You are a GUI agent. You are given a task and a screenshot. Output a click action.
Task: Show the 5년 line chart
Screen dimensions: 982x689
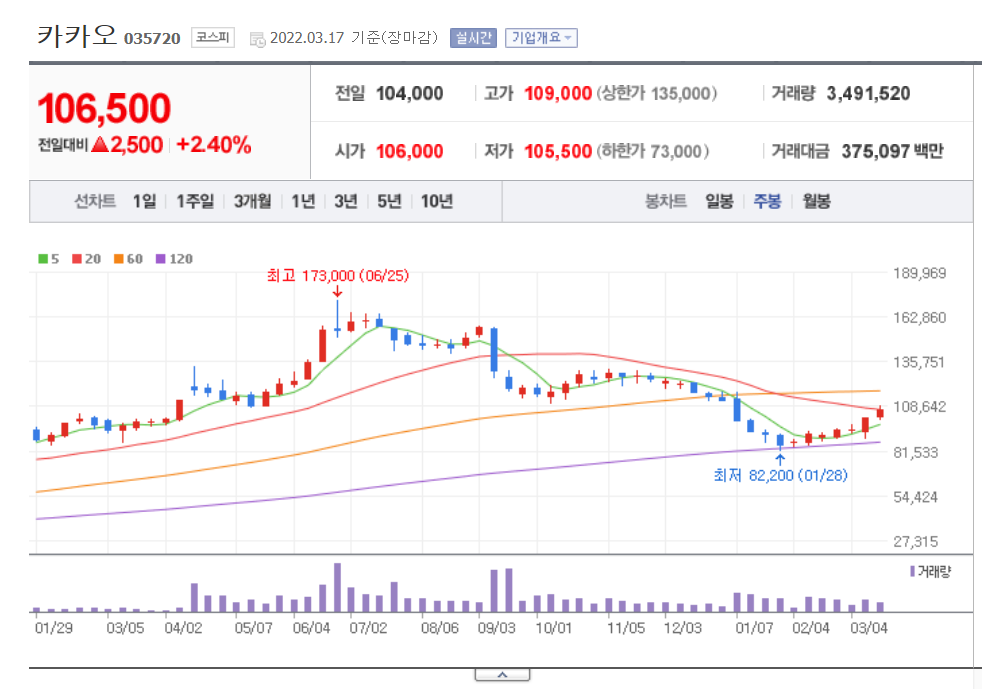[x=389, y=201]
